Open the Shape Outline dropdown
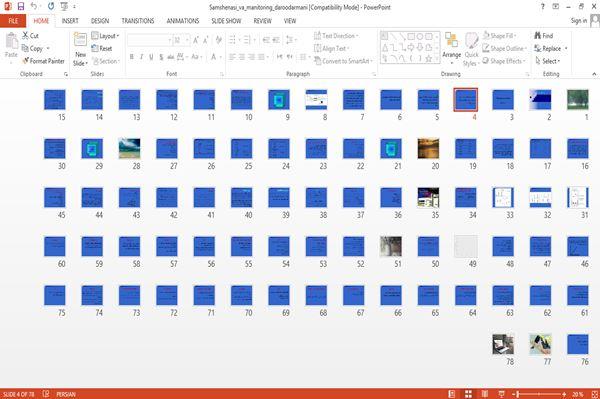The height and width of the screenshot is (399, 600). (505, 48)
